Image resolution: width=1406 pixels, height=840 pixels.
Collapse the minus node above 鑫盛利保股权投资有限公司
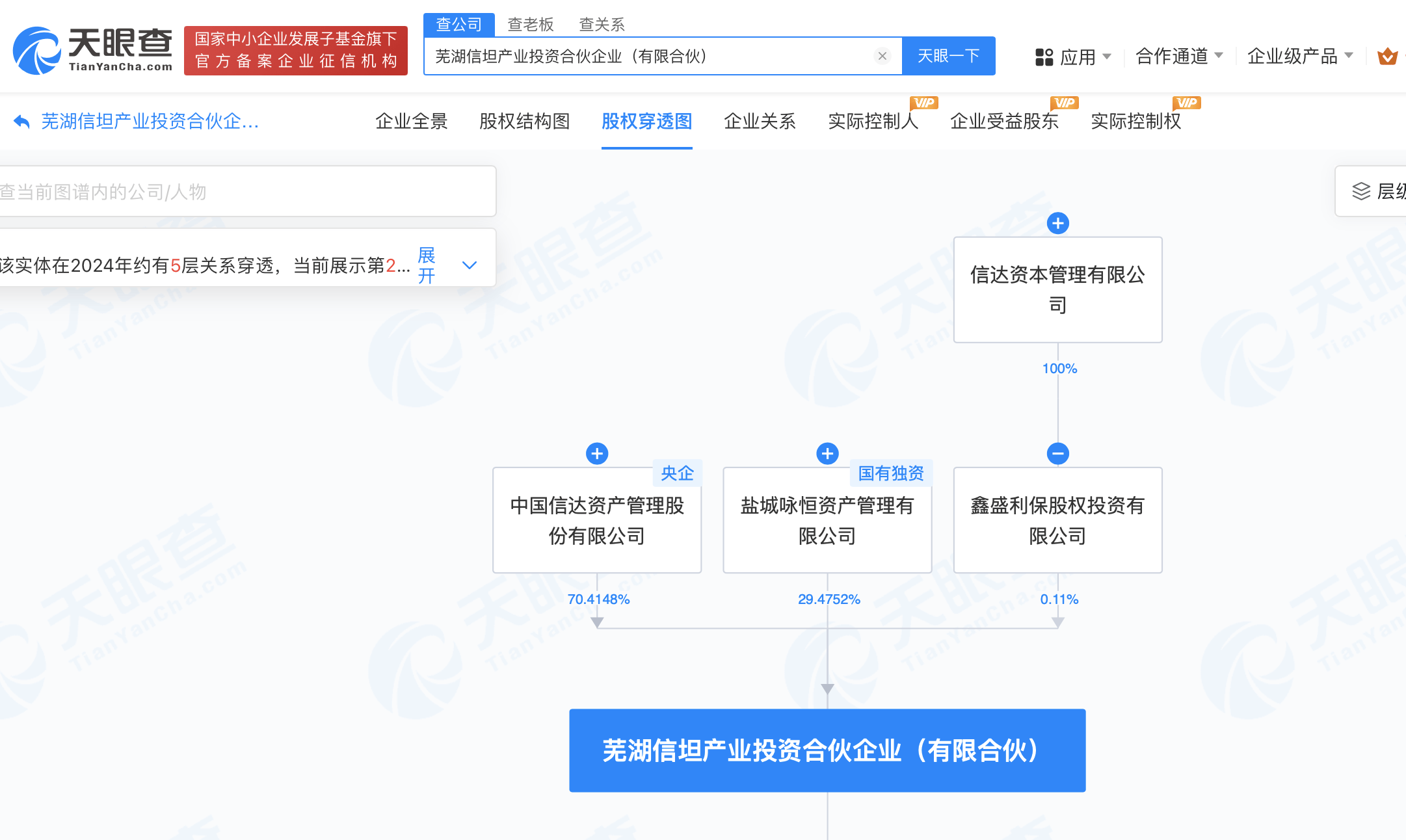click(x=1058, y=453)
